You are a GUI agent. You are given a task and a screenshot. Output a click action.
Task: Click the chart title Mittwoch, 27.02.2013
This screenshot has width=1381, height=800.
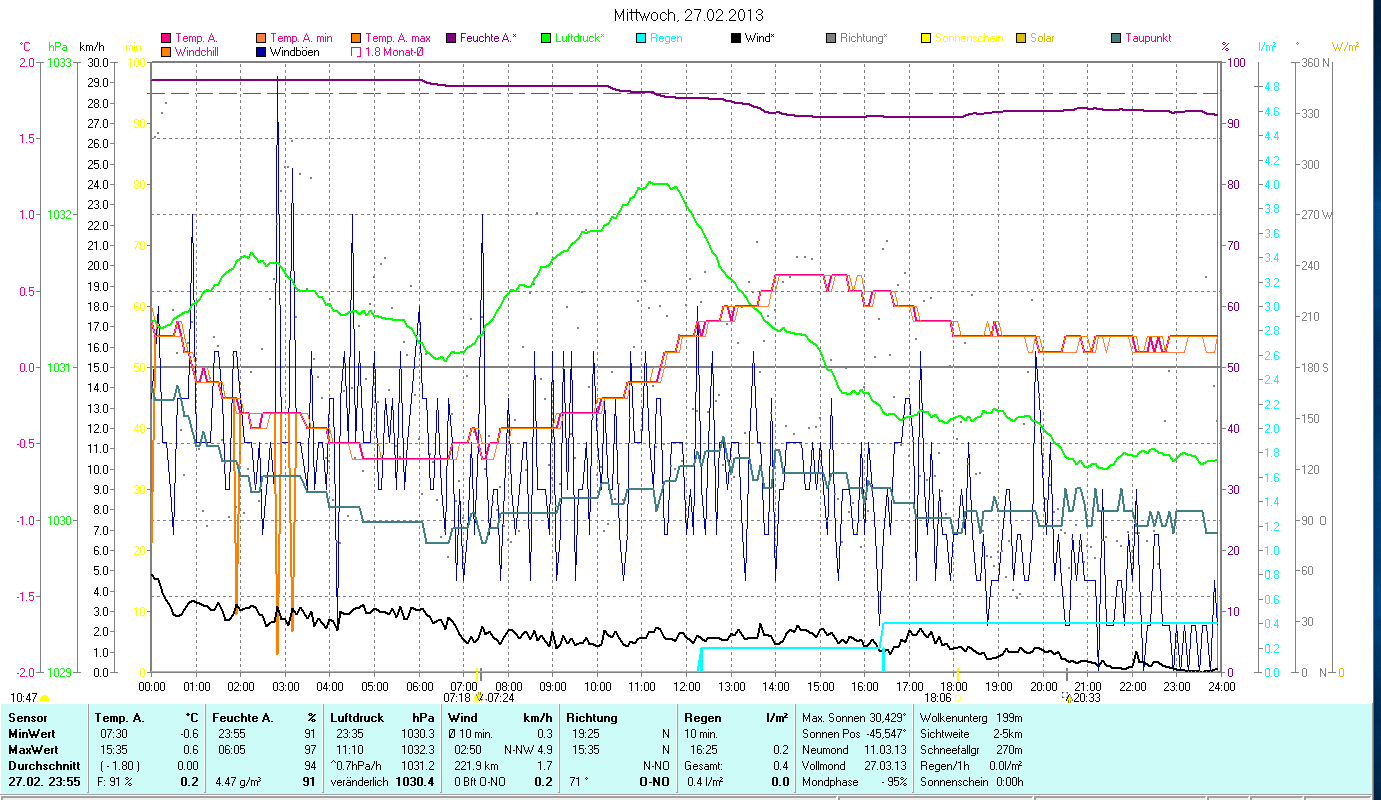690,15
